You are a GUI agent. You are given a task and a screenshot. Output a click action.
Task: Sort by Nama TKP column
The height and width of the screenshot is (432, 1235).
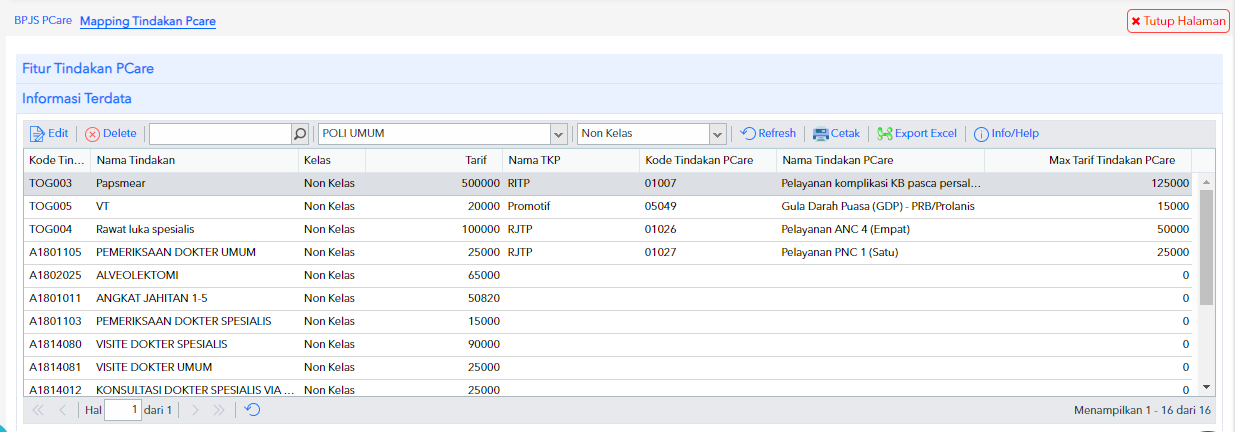pyautogui.click(x=570, y=160)
